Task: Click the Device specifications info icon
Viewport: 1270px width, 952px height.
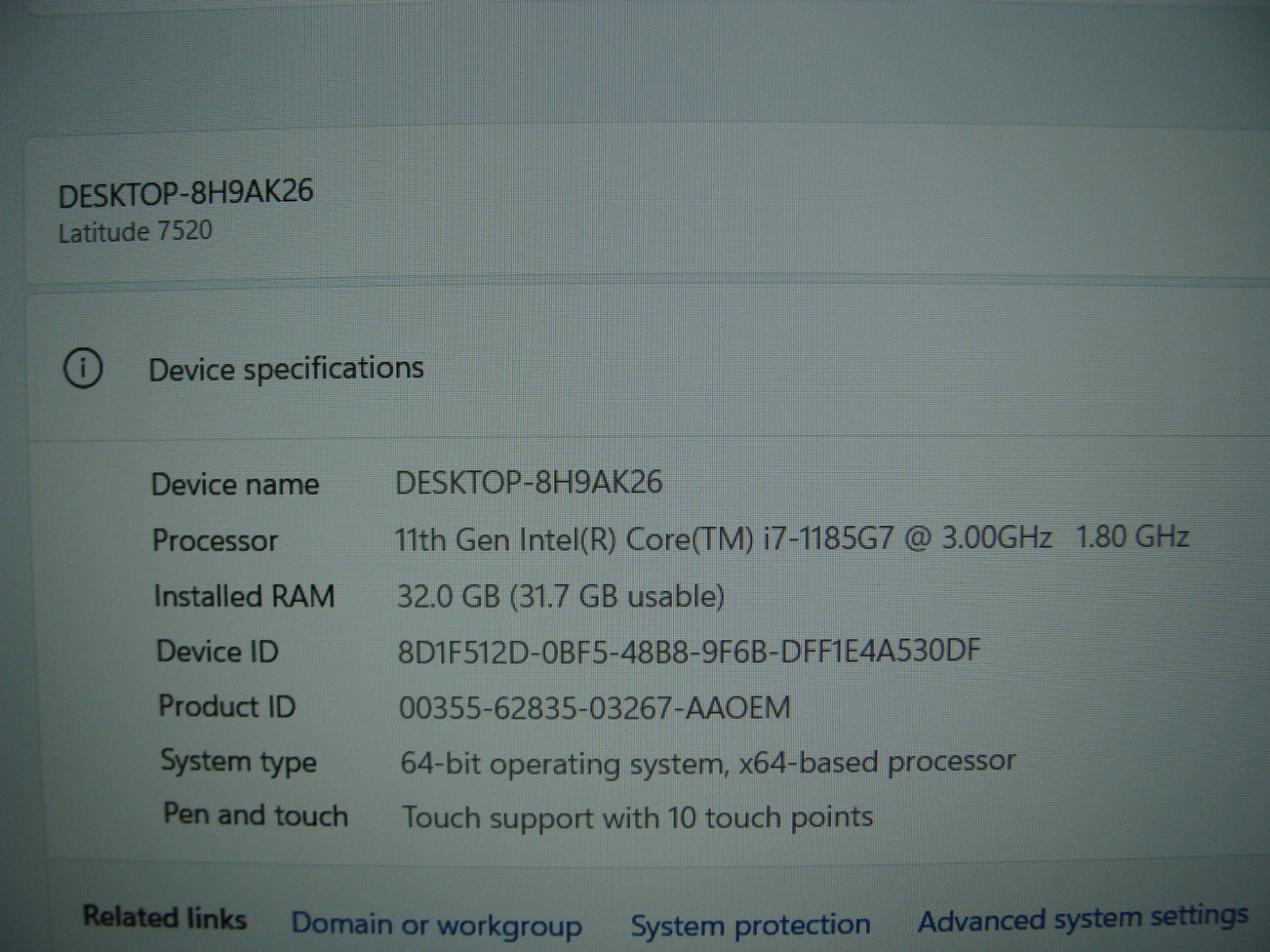Action: pos(83,368)
